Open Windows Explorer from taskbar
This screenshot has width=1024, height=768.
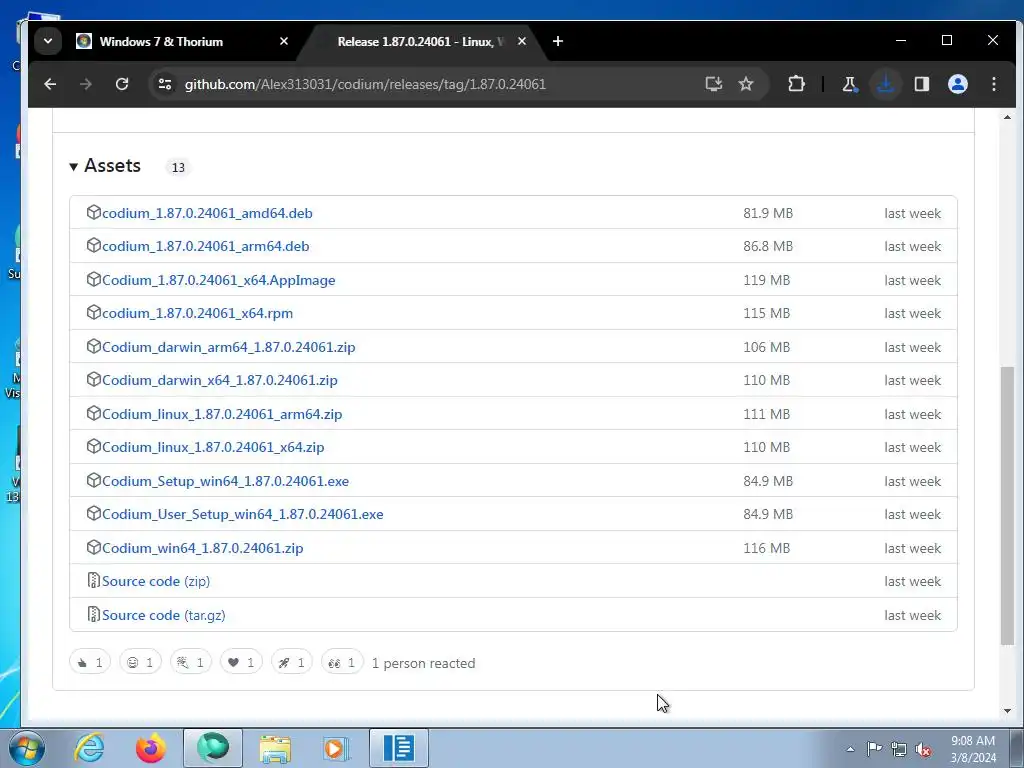click(x=275, y=748)
